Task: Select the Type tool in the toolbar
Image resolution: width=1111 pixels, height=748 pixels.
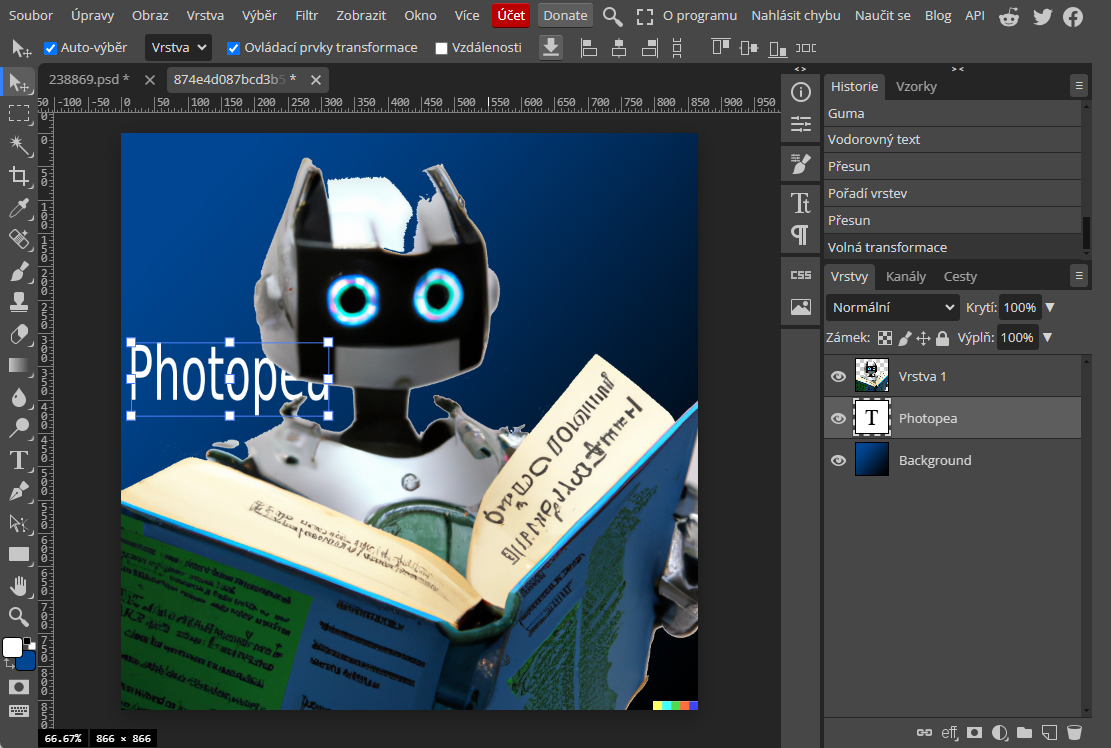Action: (19, 460)
